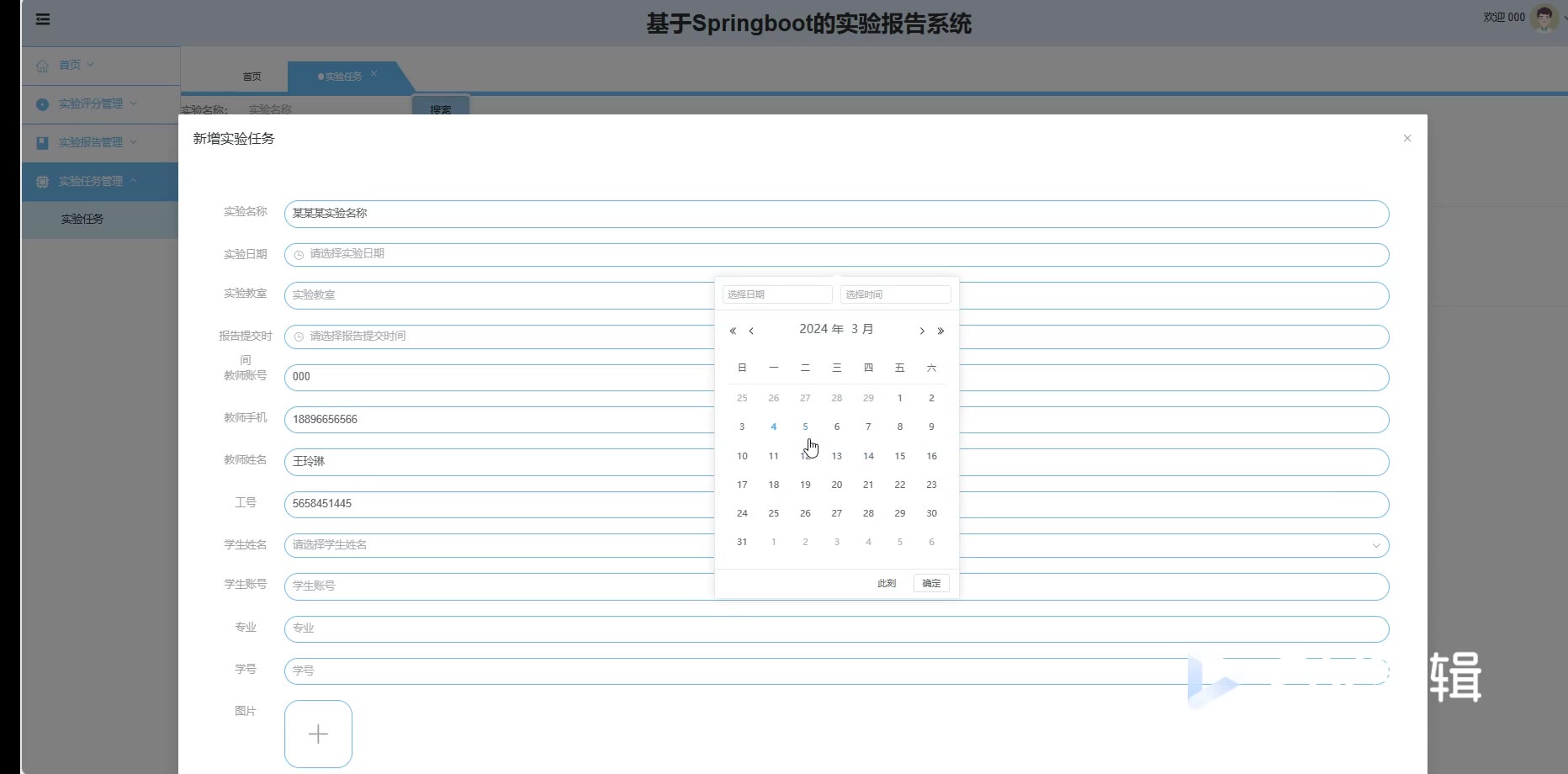Image resolution: width=1568 pixels, height=774 pixels.
Task: Click the clock icon in 报告提交时间 field
Action: tap(299, 337)
